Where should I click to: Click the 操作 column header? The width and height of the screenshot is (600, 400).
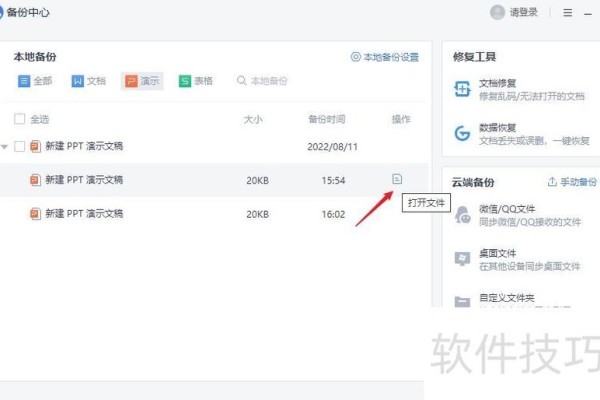click(401, 119)
